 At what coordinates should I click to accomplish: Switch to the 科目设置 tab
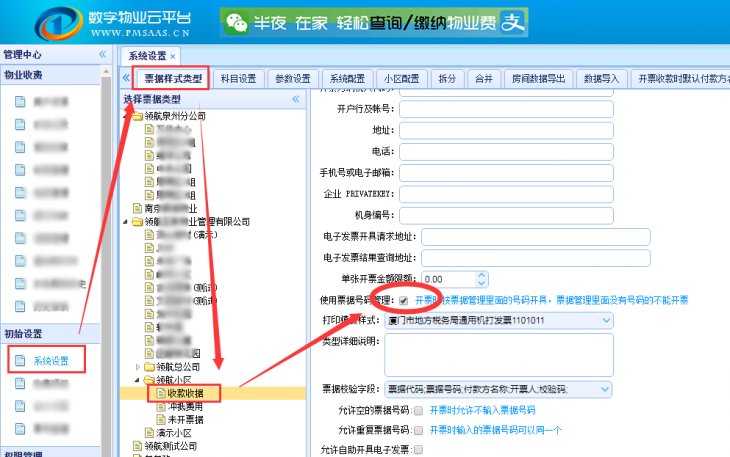(x=240, y=79)
